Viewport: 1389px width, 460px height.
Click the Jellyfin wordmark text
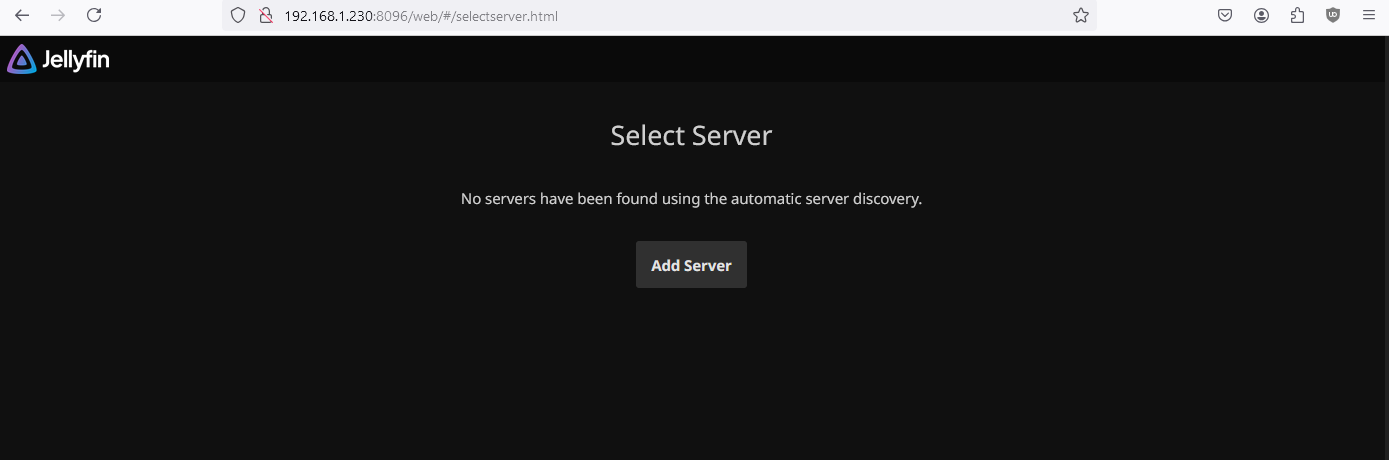(x=76, y=61)
